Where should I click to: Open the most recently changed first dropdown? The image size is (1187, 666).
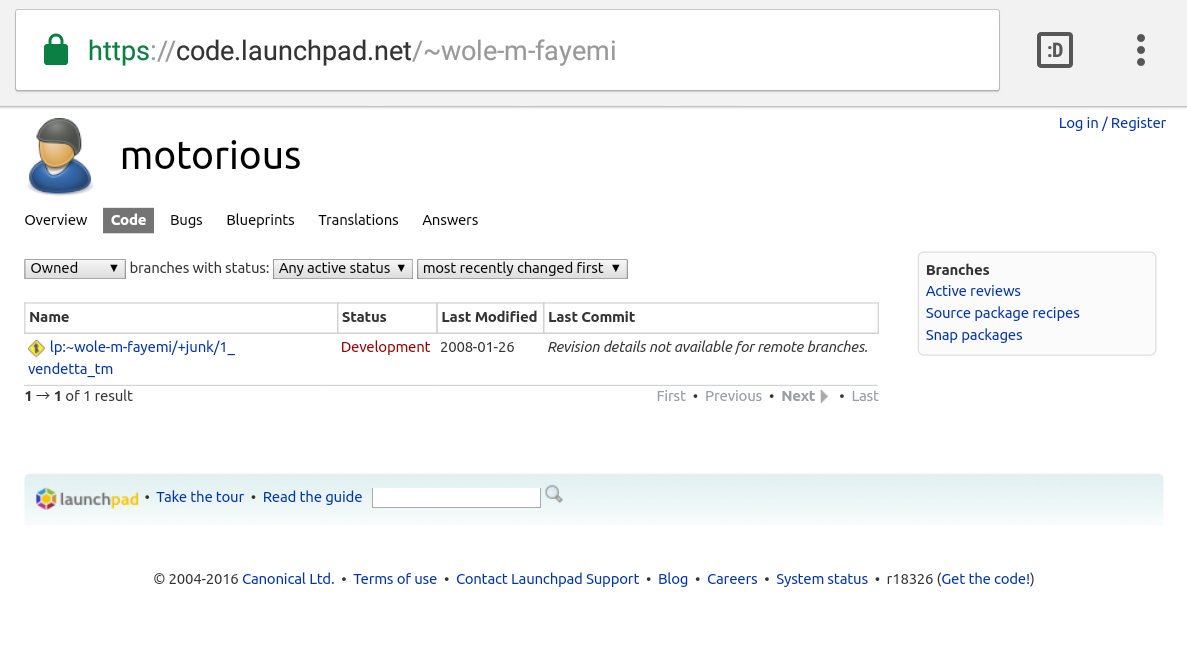pos(522,269)
